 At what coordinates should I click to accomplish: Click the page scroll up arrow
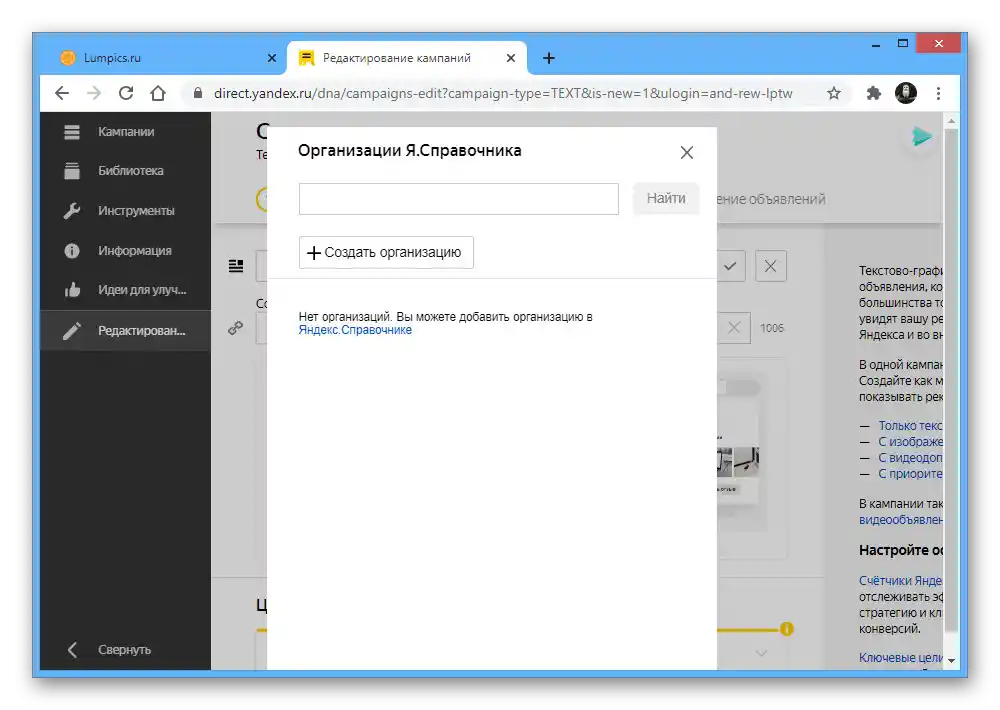(x=951, y=121)
